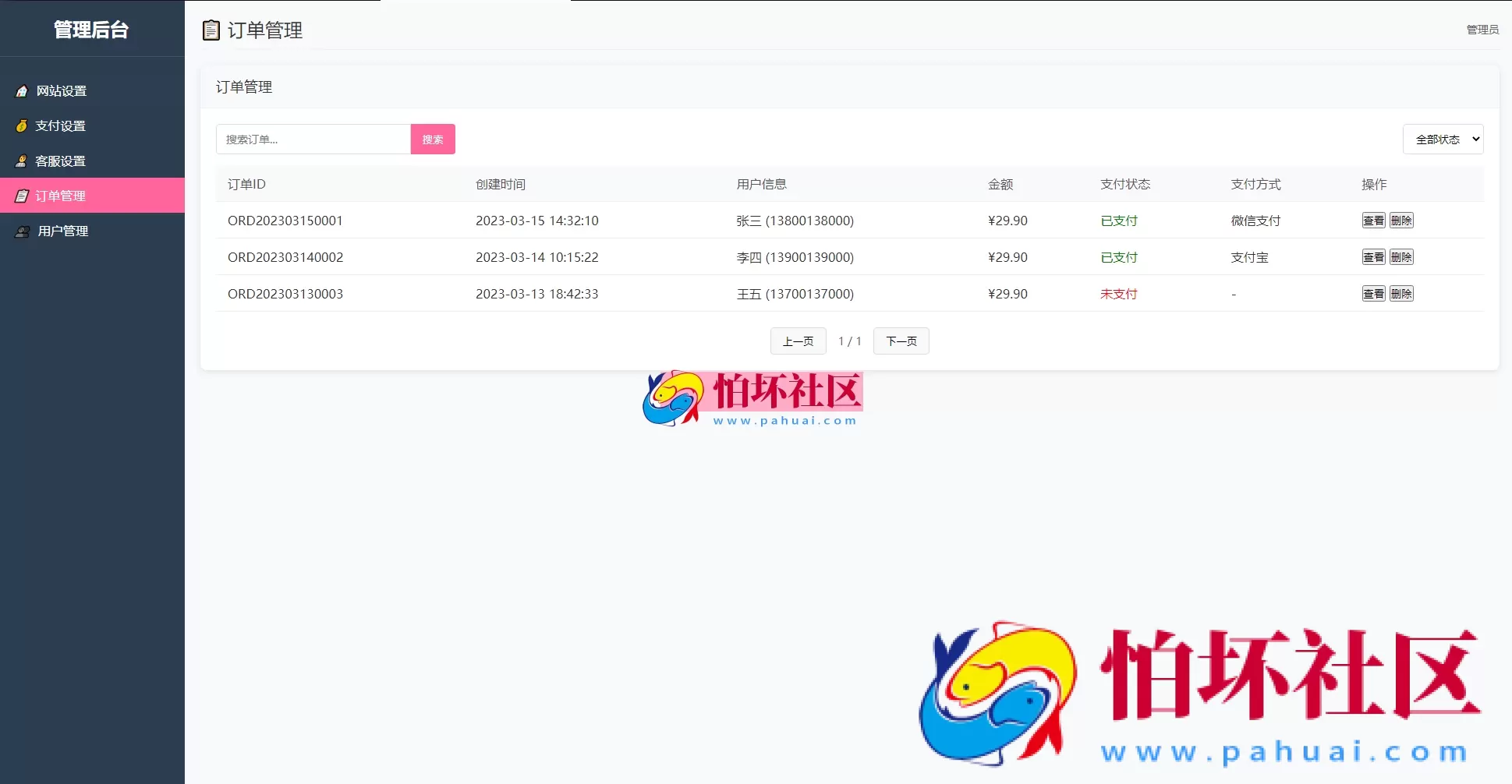This screenshot has height=784, width=1512.
Task: Open the 全部状态 status filter dropdown
Action: point(1443,139)
